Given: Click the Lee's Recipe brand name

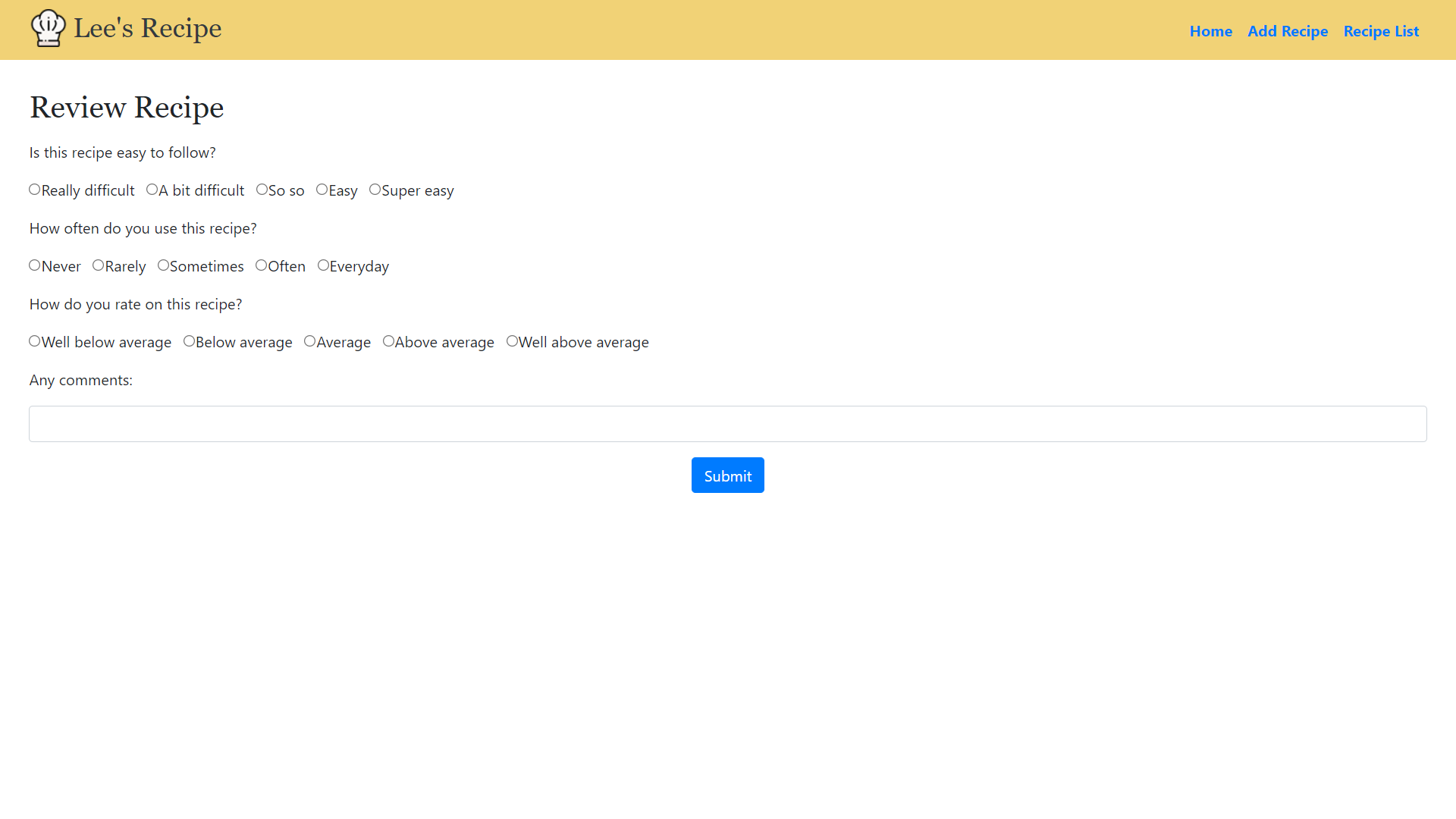Looking at the screenshot, I should pyautogui.click(x=147, y=28).
